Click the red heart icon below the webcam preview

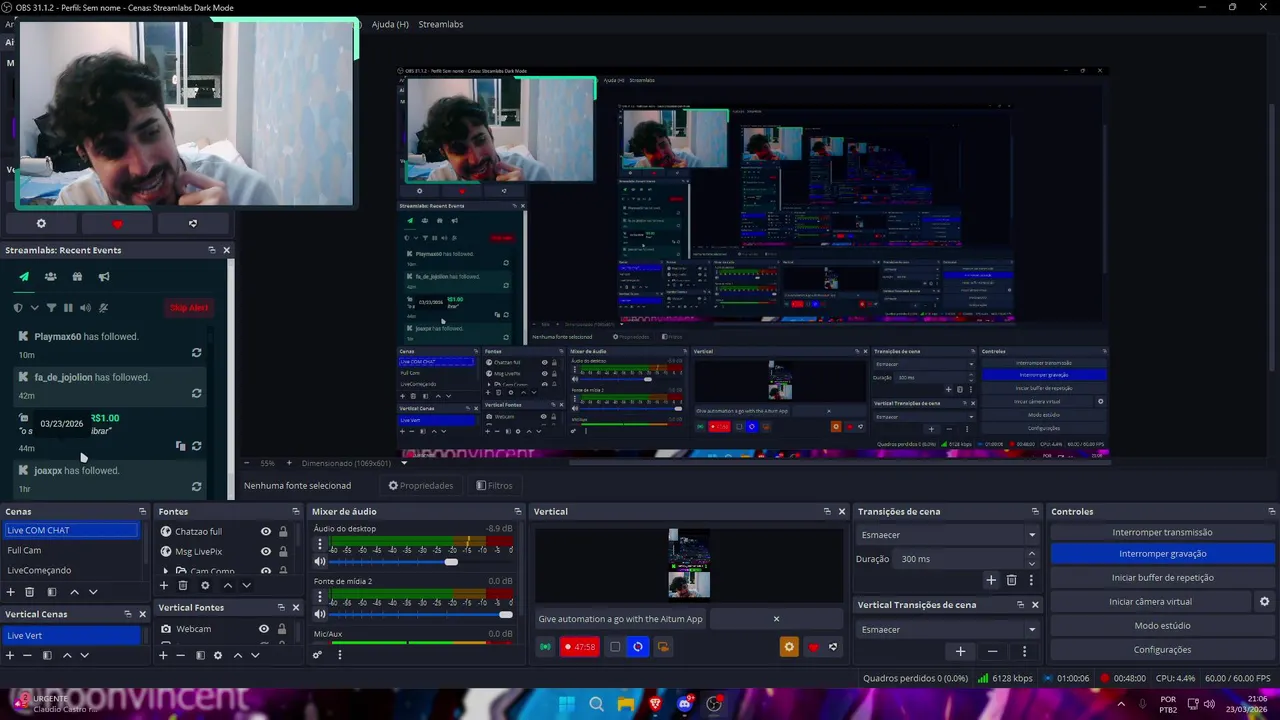point(117,224)
